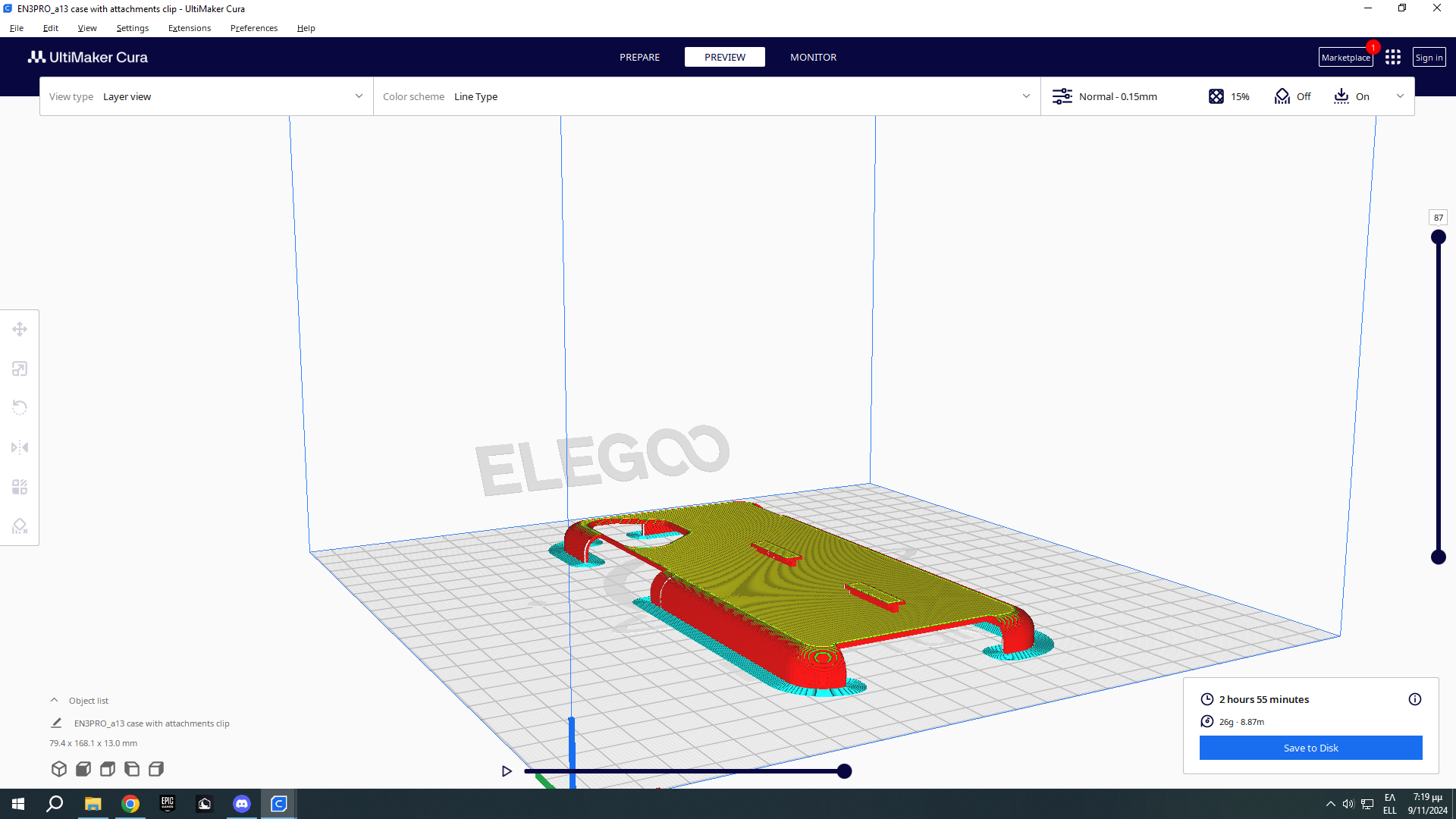Open Chrome from the taskbar
The height and width of the screenshot is (819, 1456).
click(x=130, y=804)
